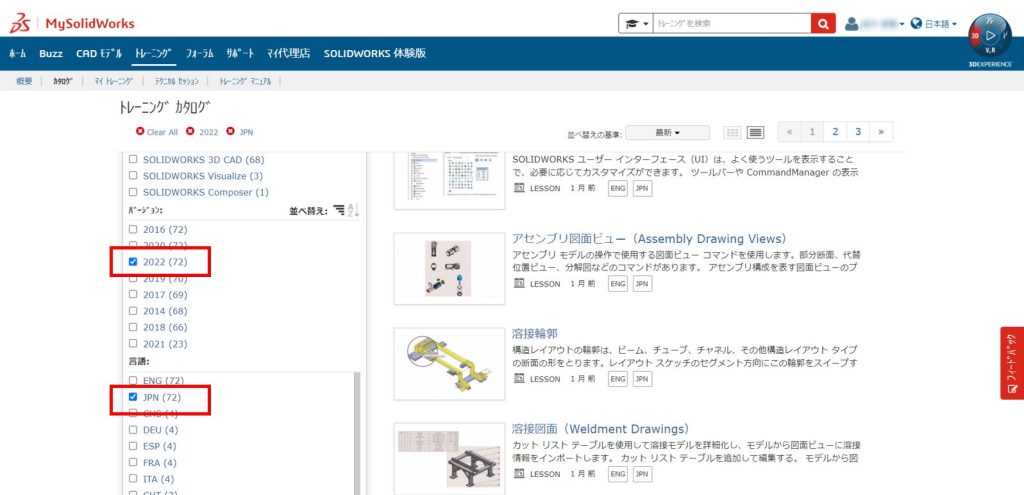Open the CAD モデル menu item
Screen dimensions: 1024x495
pyautogui.click(x=99, y=54)
